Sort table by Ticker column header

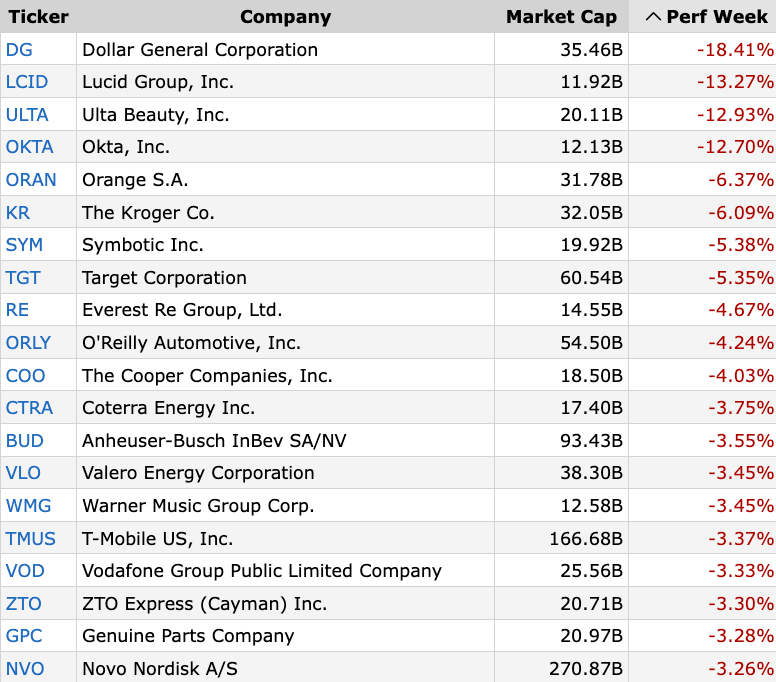pos(38,17)
